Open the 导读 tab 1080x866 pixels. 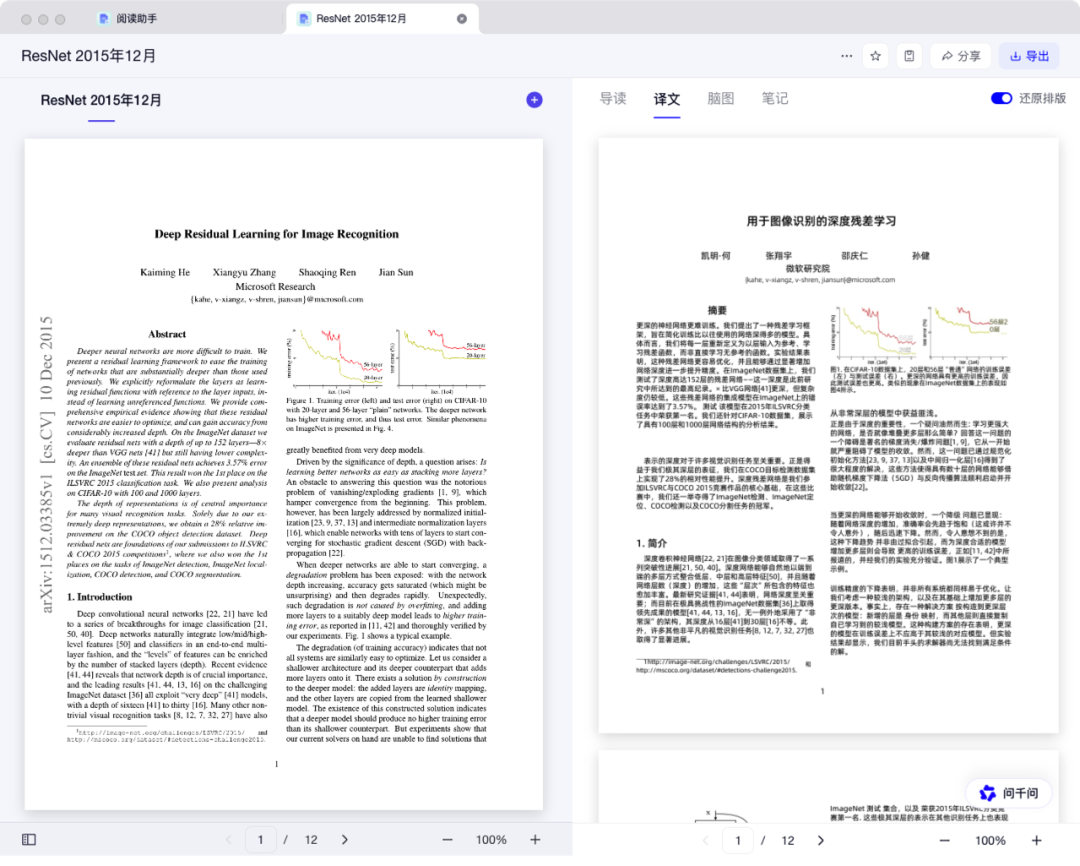click(x=612, y=99)
